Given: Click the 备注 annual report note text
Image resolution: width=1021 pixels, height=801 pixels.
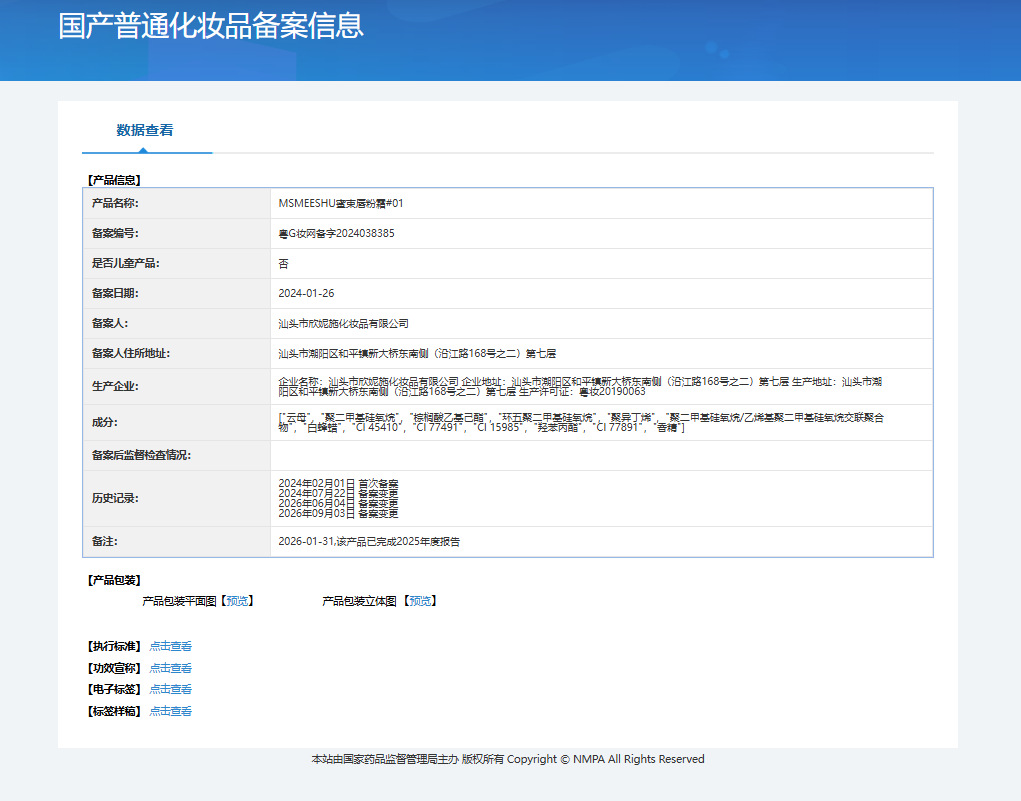Looking at the screenshot, I should [x=369, y=541].
